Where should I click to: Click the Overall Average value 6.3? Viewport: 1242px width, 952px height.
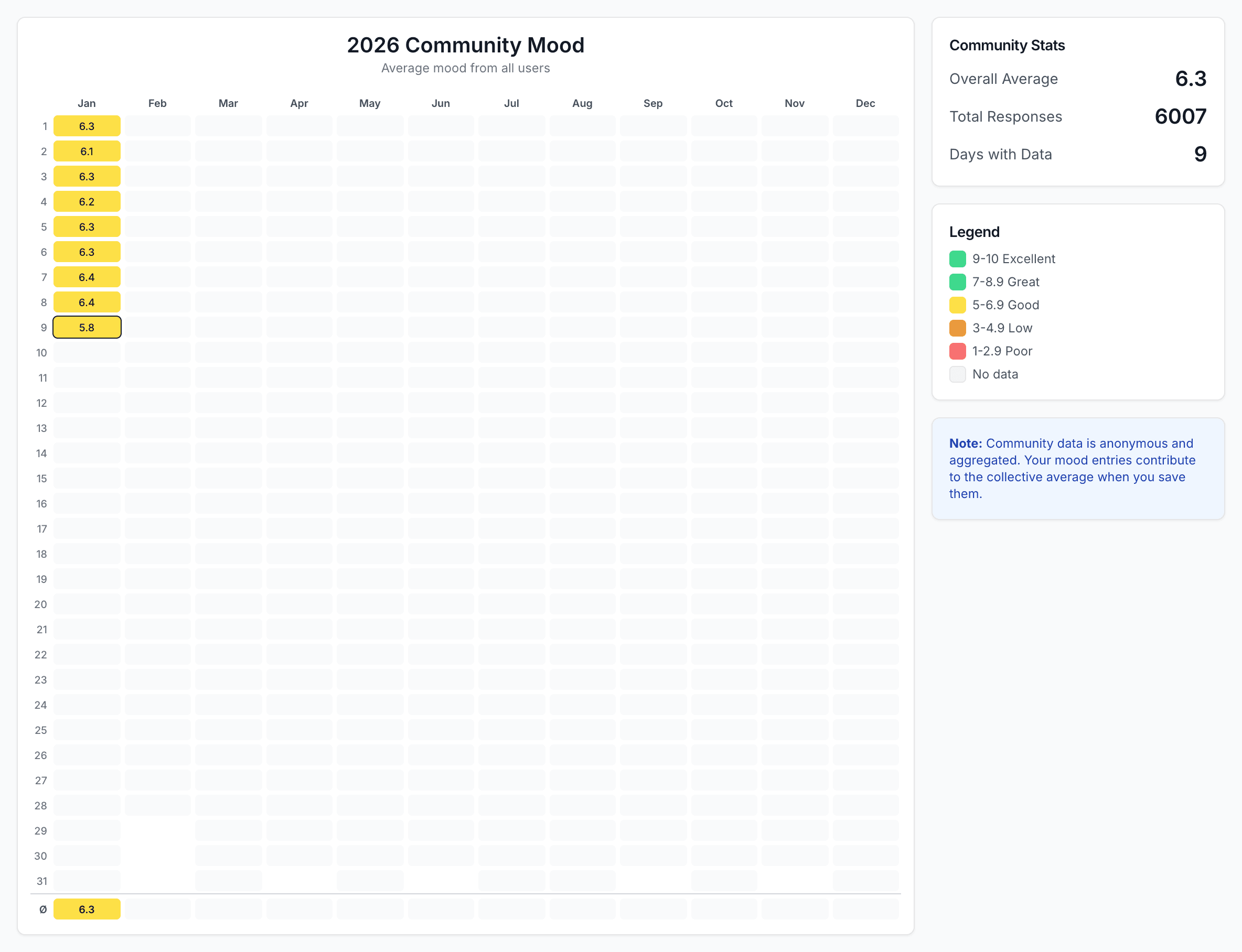[1191, 79]
